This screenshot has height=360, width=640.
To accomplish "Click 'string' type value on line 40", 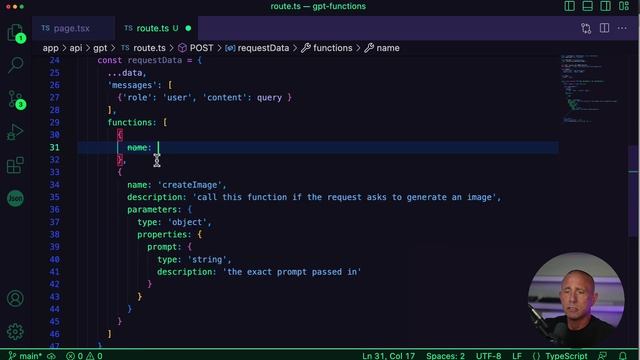I will pyautogui.click(x=207, y=260).
